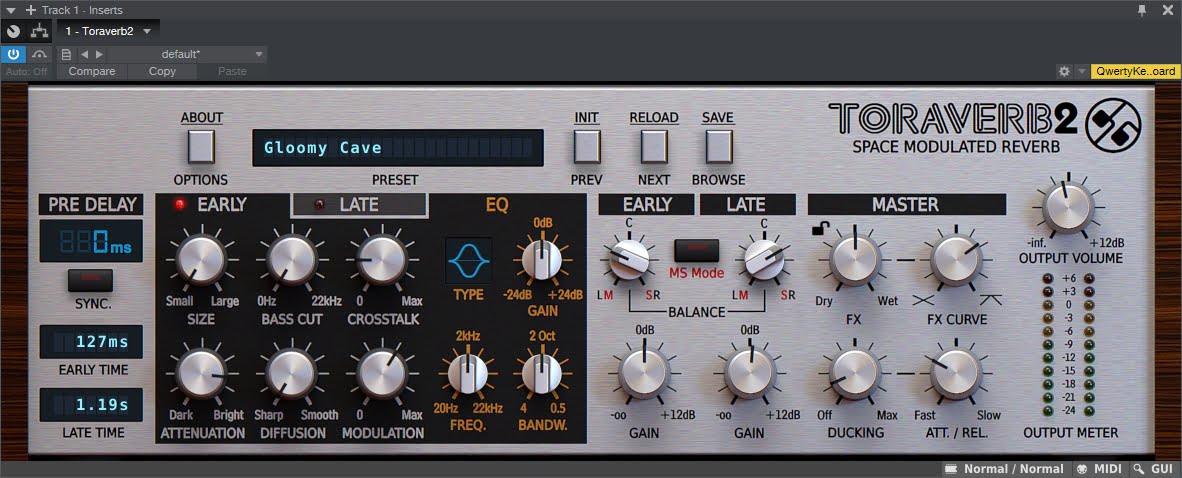The image size is (1182, 478).
Task: Click the SAVE / BROWSE button
Action: point(719,146)
